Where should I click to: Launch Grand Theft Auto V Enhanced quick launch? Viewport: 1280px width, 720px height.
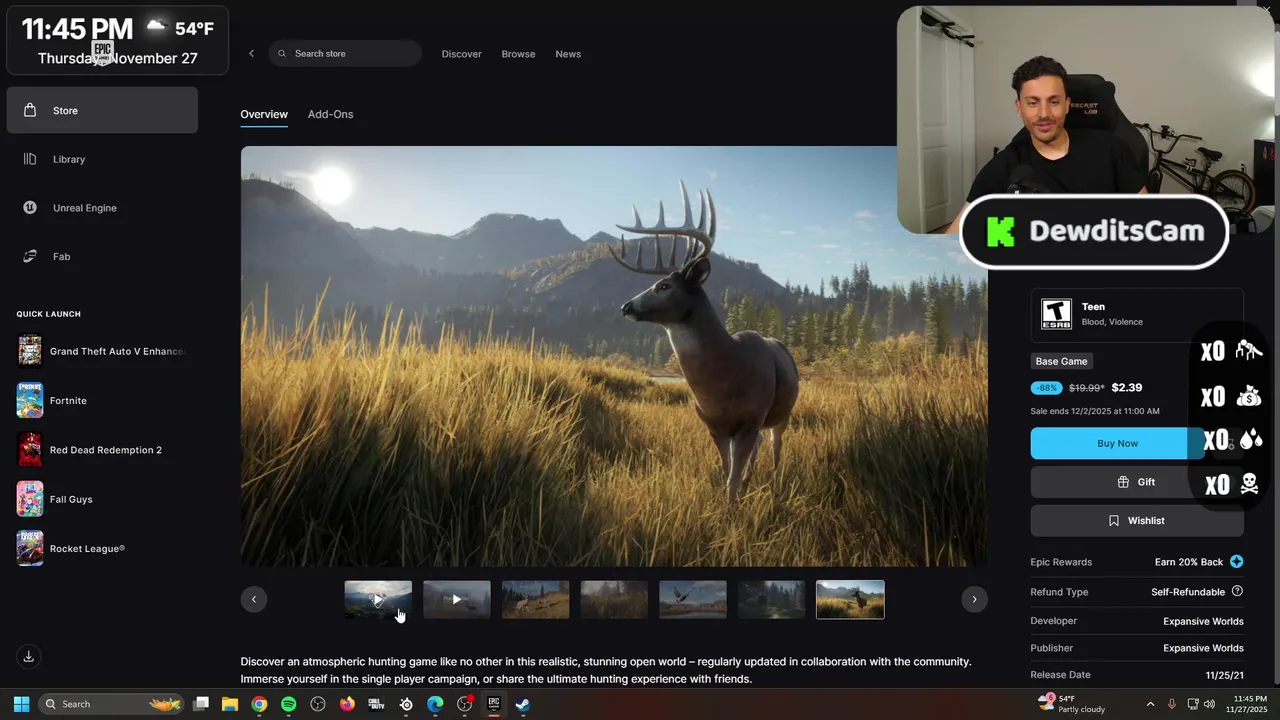(x=102, y=351)
